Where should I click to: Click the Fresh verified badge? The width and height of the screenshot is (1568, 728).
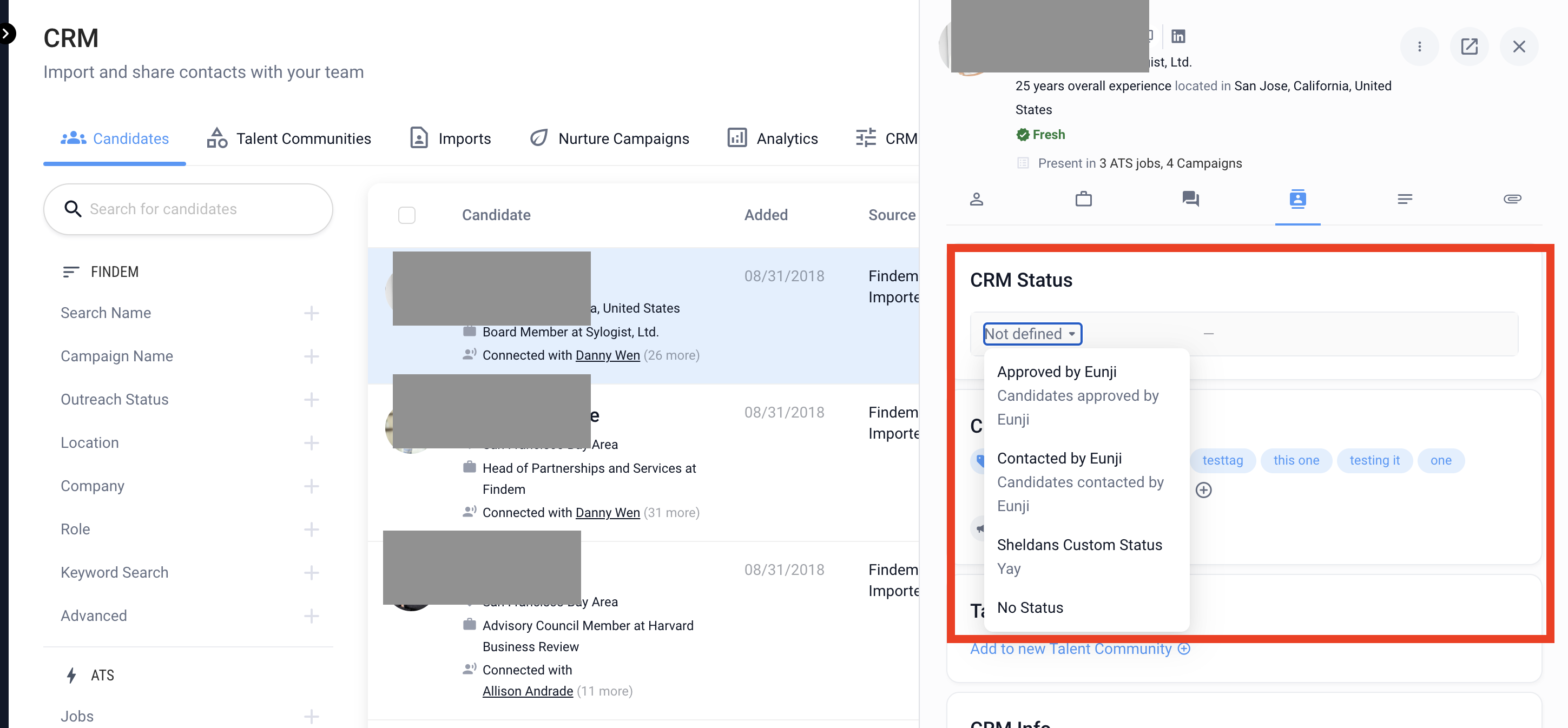coord(1040,135)
